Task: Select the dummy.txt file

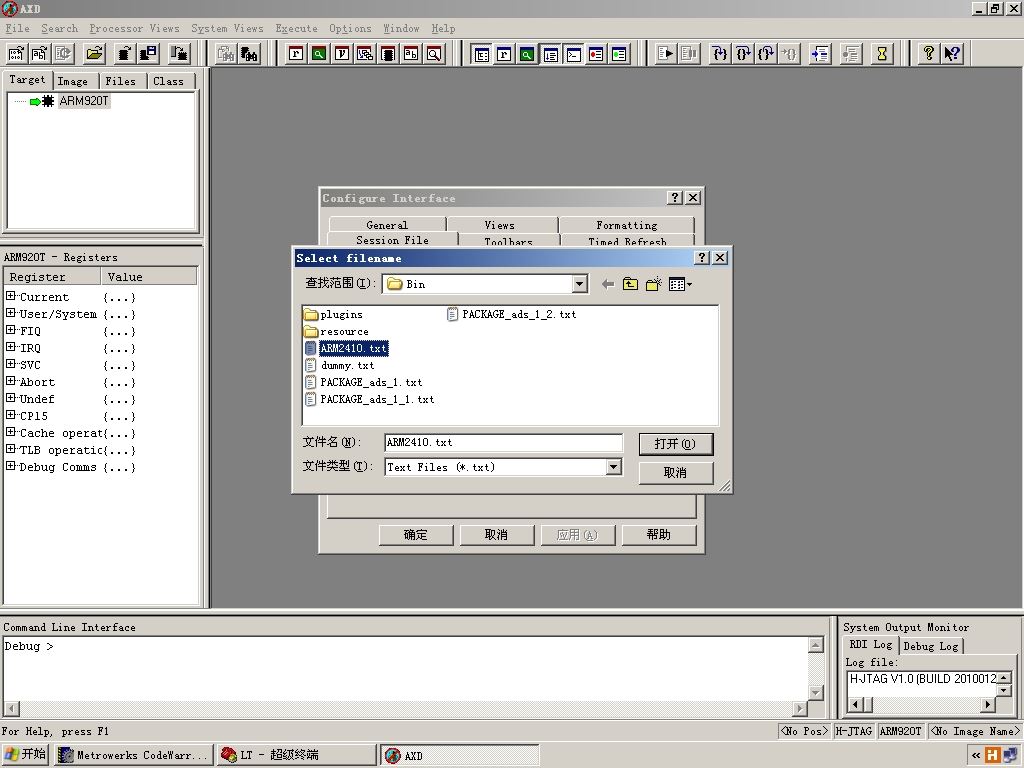Action: (x=340, y=365)
